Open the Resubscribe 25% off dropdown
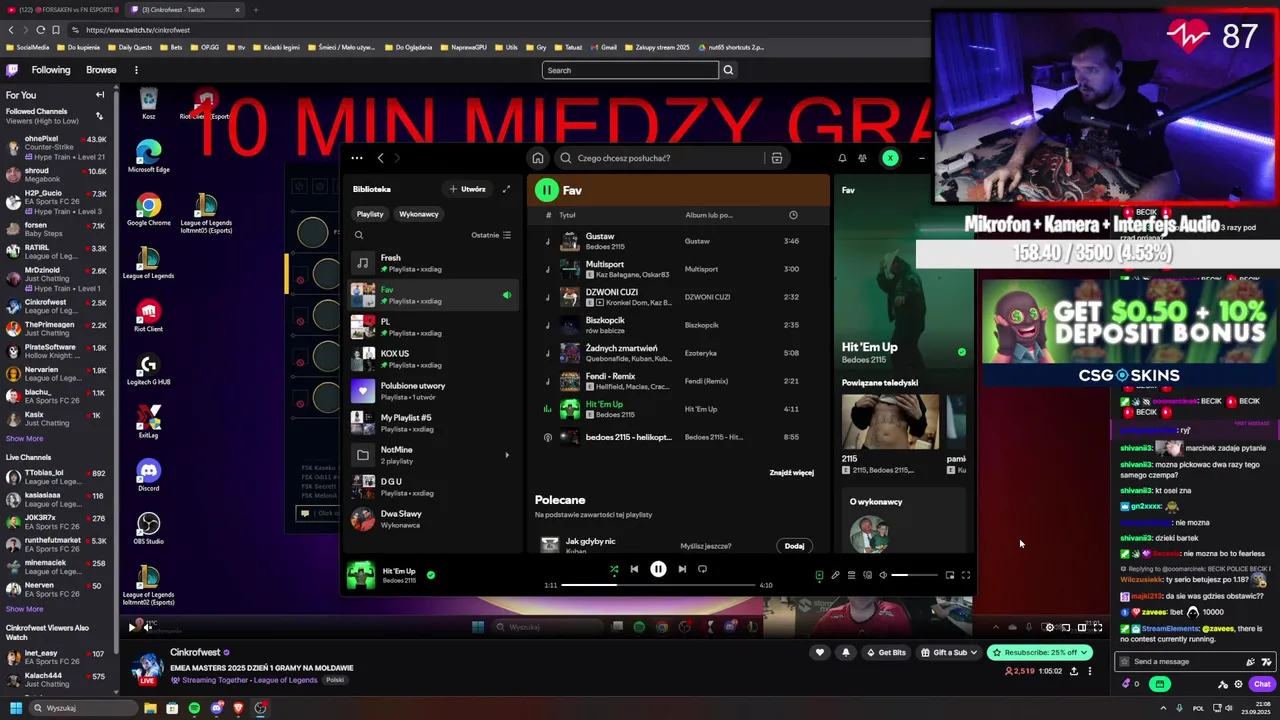This screenshot has height=720, width=1280. pyautogui.click(x=1039, y=652)
